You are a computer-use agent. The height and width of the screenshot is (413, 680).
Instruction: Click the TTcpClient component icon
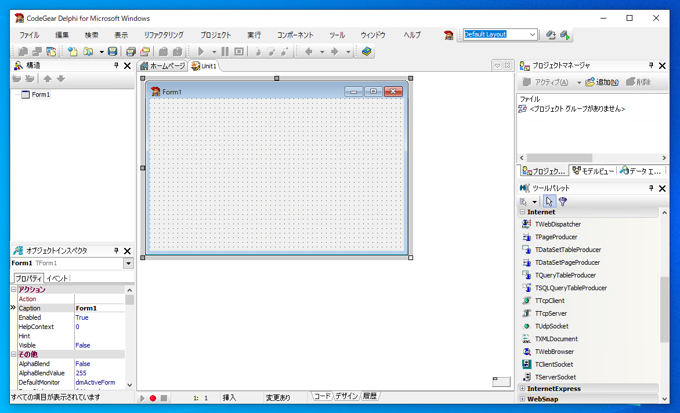pos(526,301)
